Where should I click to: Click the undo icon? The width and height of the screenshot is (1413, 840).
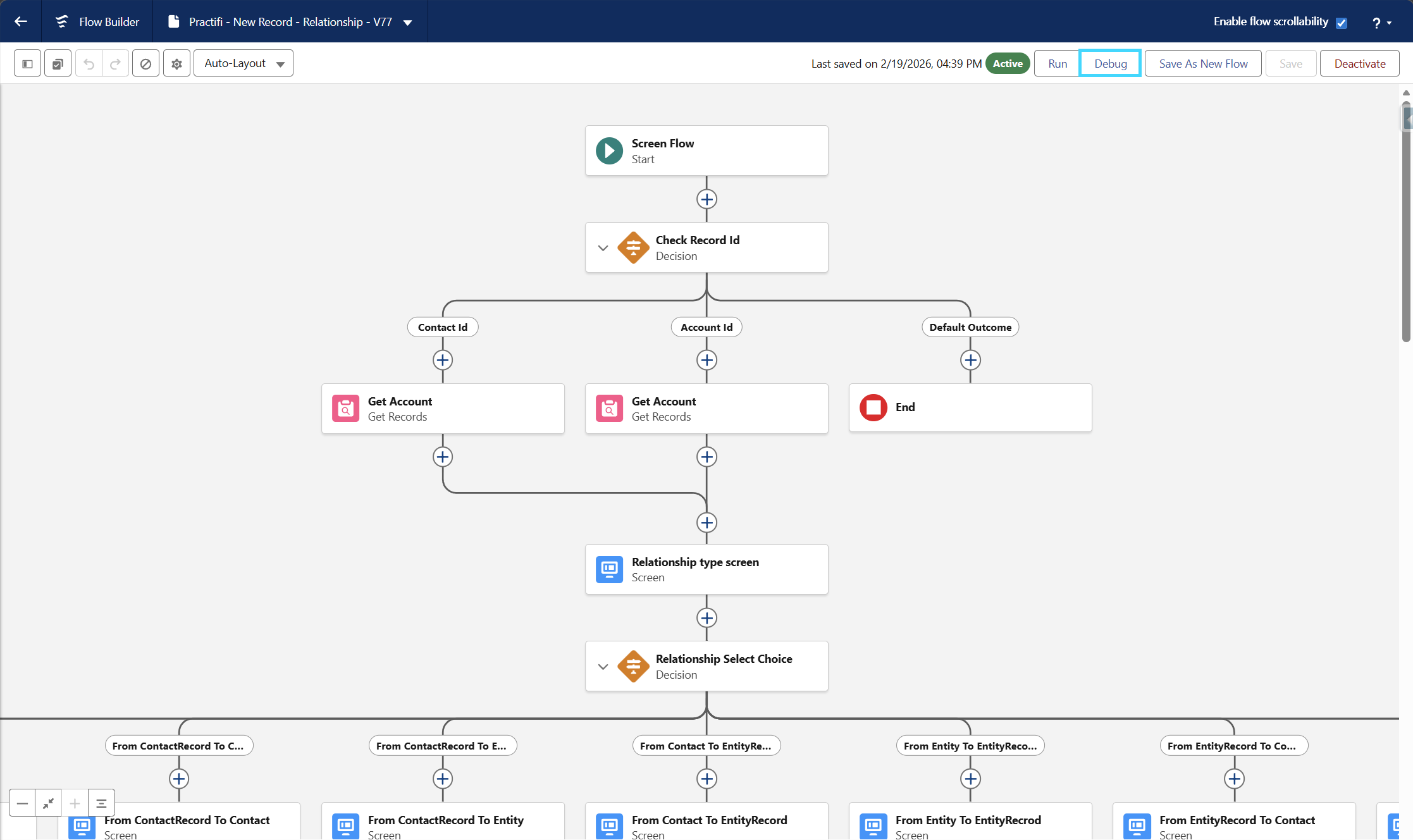point(89,63)
